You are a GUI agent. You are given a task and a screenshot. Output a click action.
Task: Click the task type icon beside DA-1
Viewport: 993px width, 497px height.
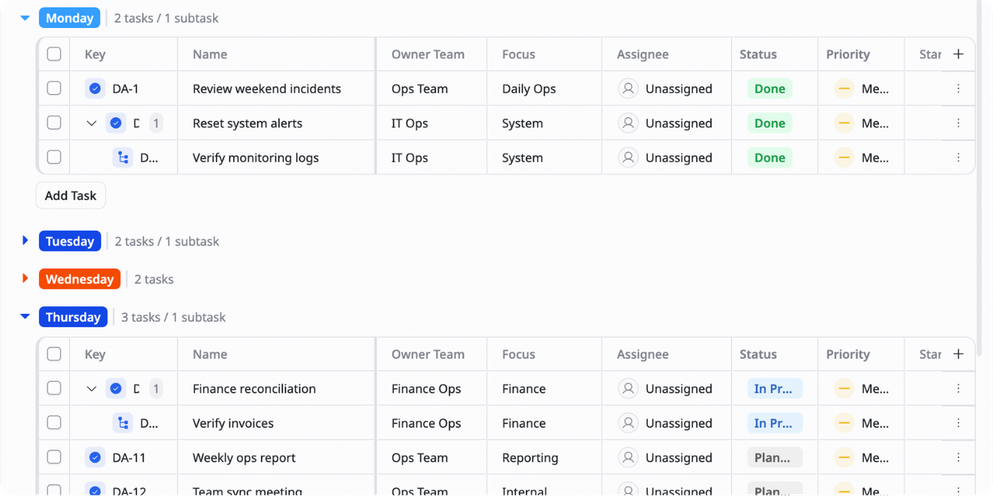(x=95, y=89)
